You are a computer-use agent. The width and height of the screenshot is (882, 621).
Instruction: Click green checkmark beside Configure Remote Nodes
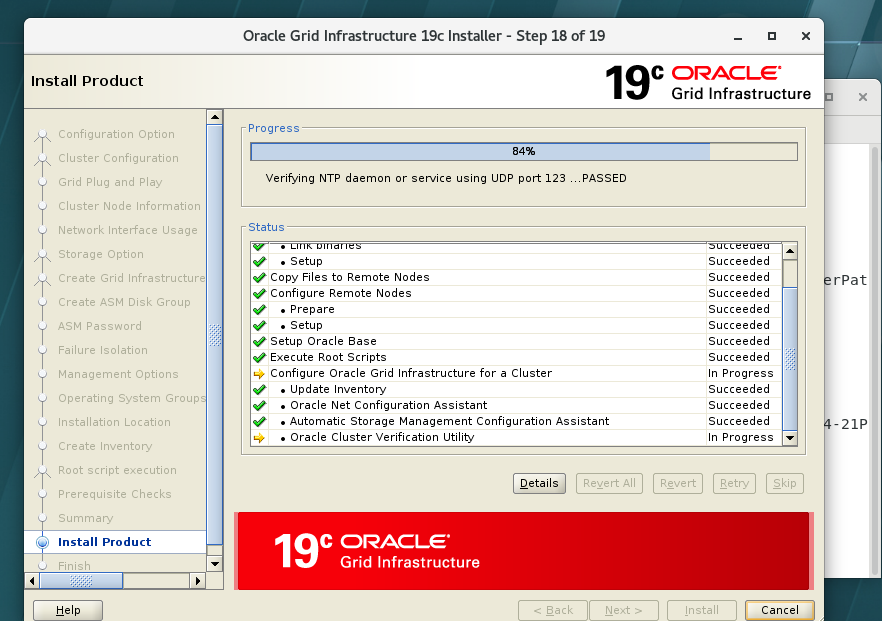(x=259, y=293)
